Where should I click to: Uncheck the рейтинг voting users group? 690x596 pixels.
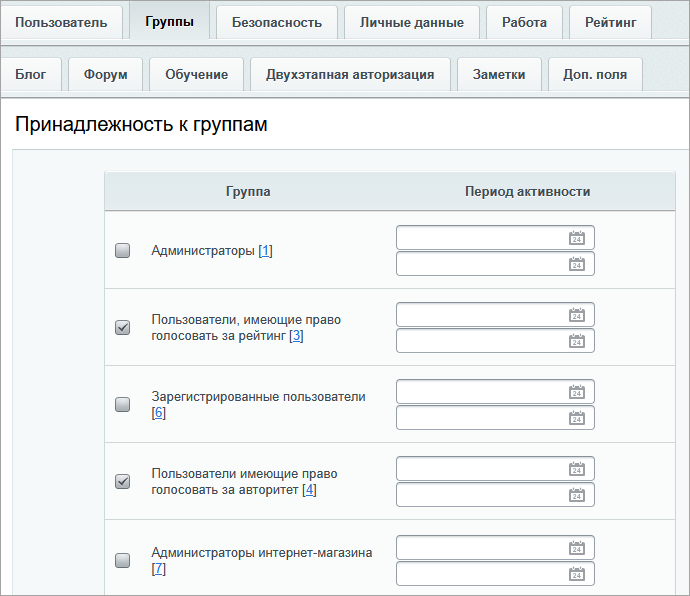click(x=123, y=327)
